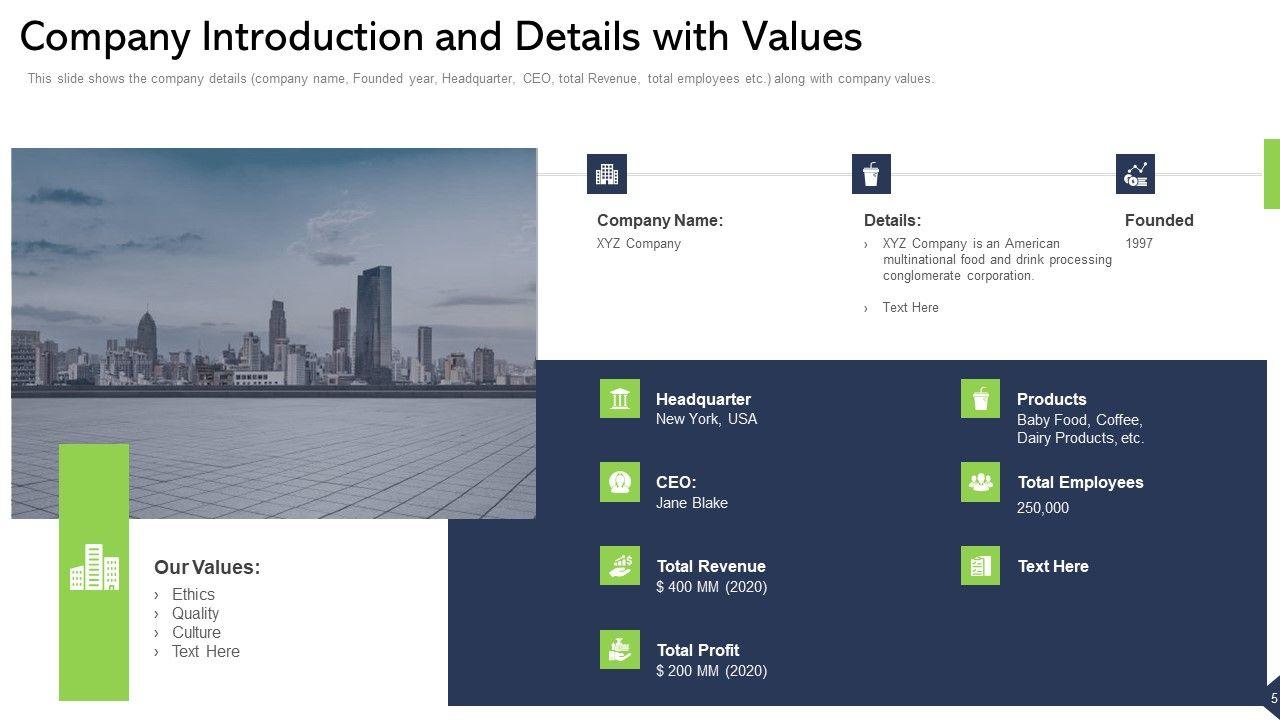The image size is (1280, 720).
Task: Click the Total Profit icon
Action: [620, 649]
